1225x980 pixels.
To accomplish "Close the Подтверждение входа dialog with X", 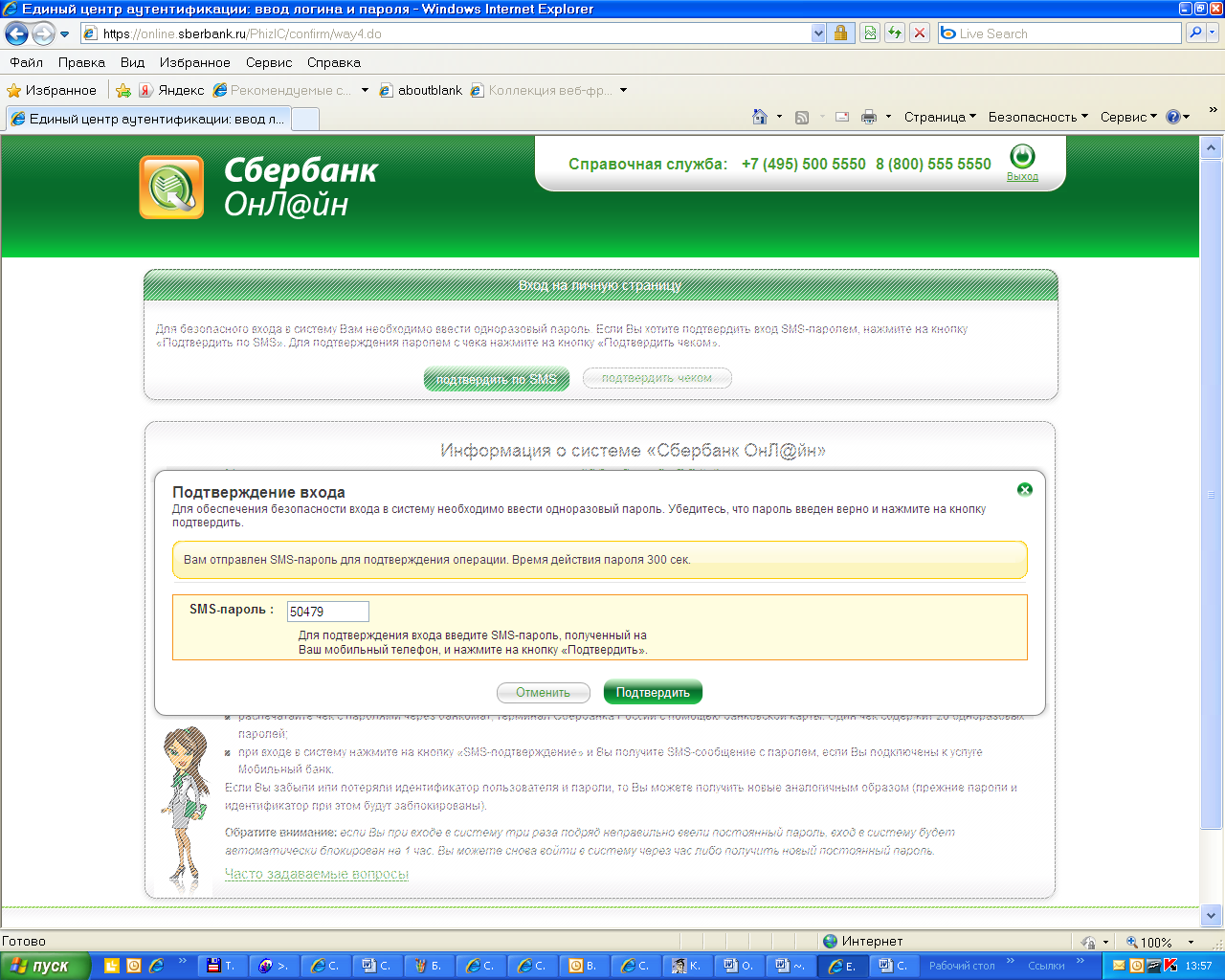I will point(1025,490).
